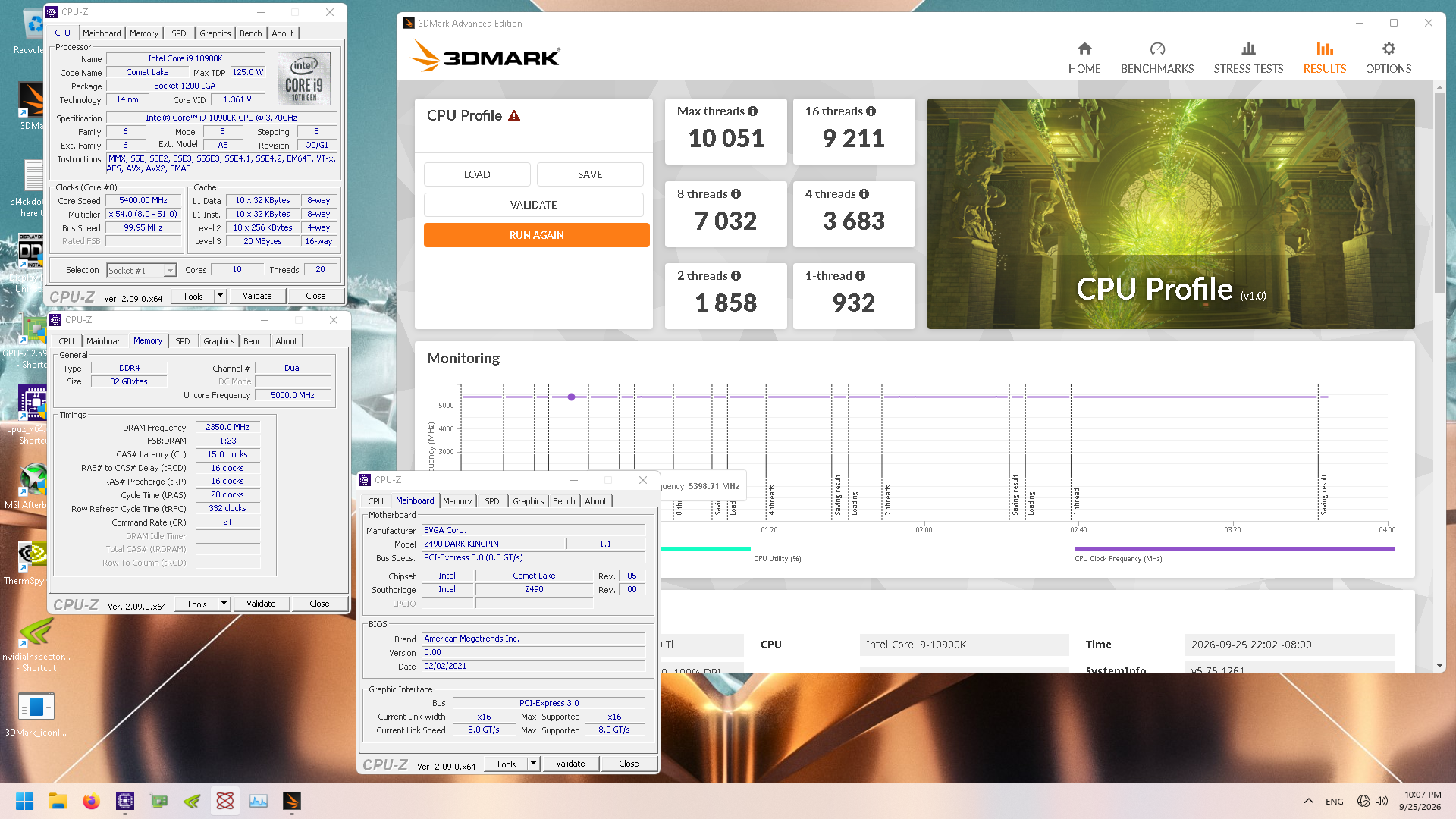Screen dimensions: 1456x819
Task: Click the 3DMark results vertical scrollbar
Action: (1439, 193)
